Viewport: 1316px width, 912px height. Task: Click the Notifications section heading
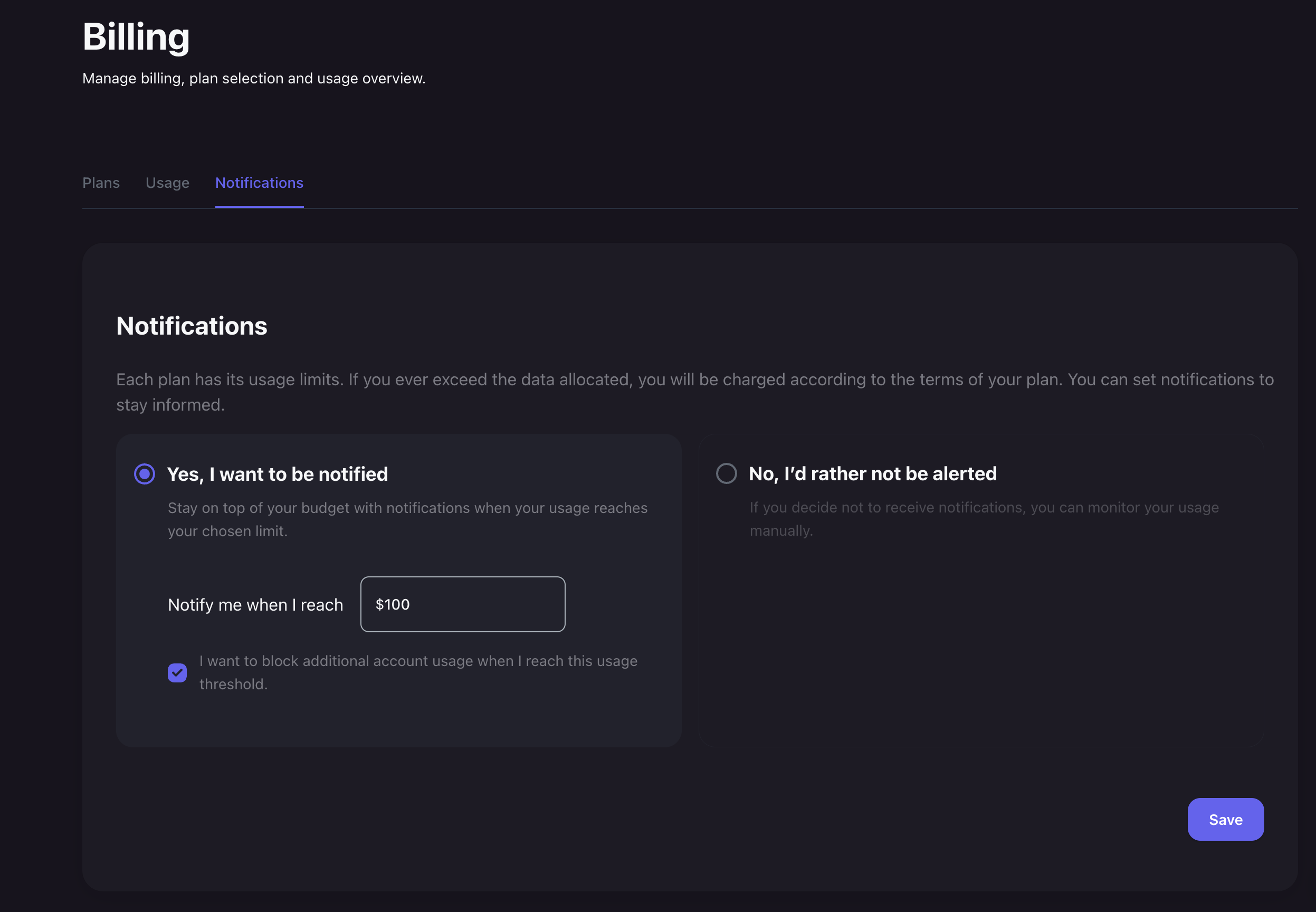click(x=192, y=326)
